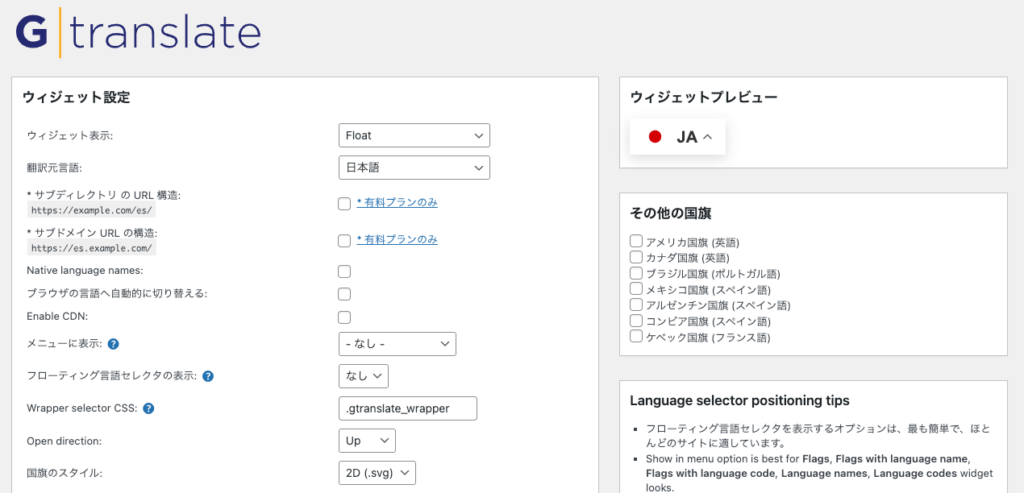1024x493 pixels.
Task: Open the ウィジェット表示 Float dropdown
Action: (414, 135)
